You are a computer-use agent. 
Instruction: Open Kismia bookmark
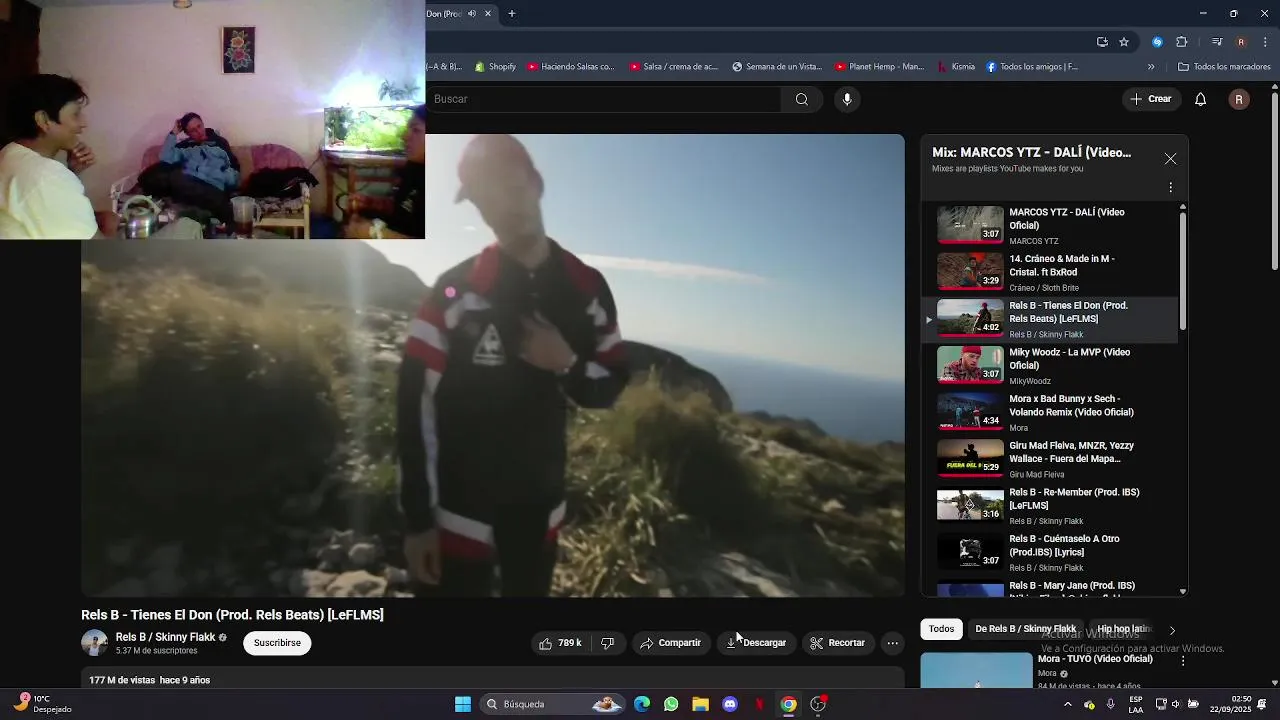pyautogui.click(x=956, y=67)
